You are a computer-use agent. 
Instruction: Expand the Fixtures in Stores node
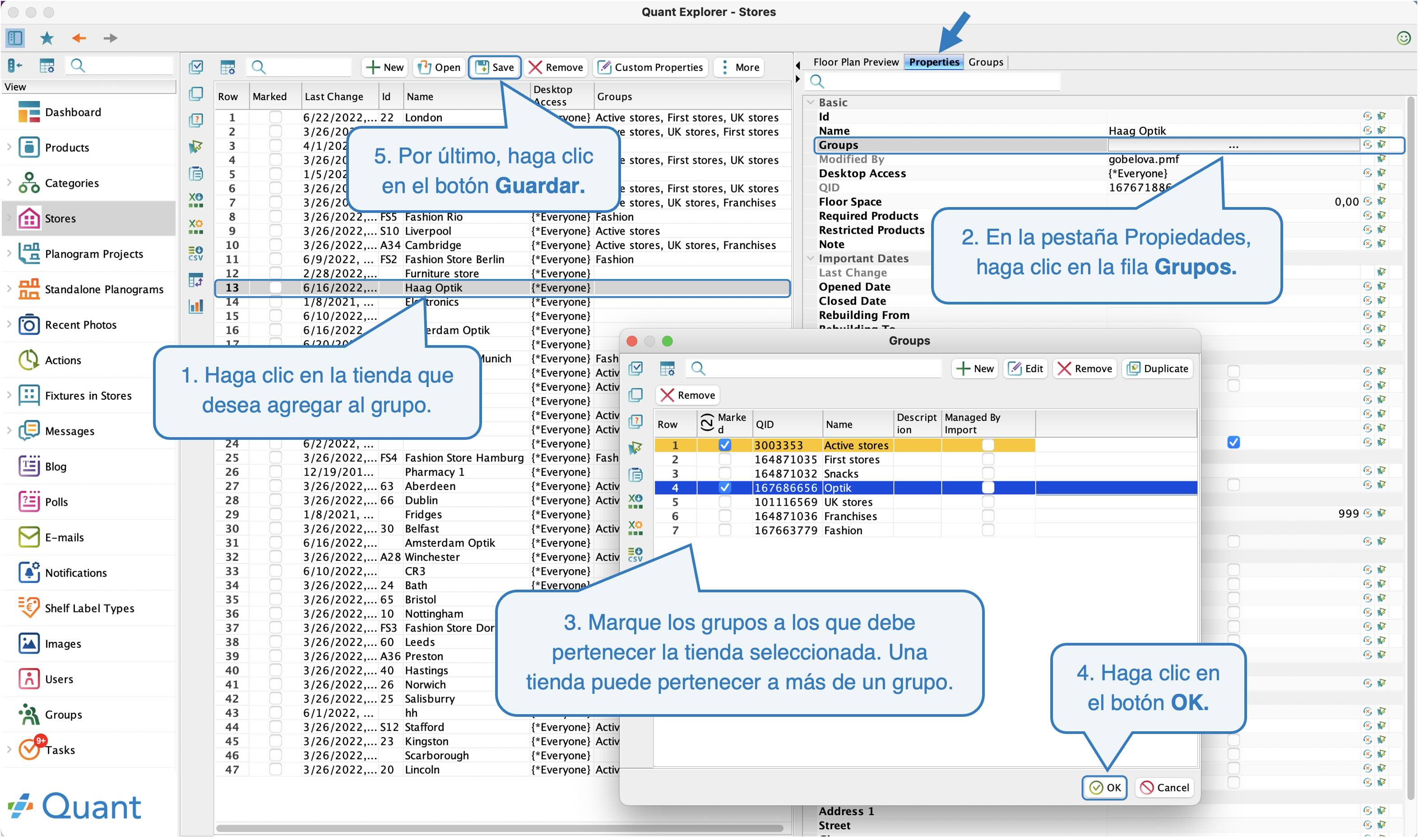coord(9,395)
